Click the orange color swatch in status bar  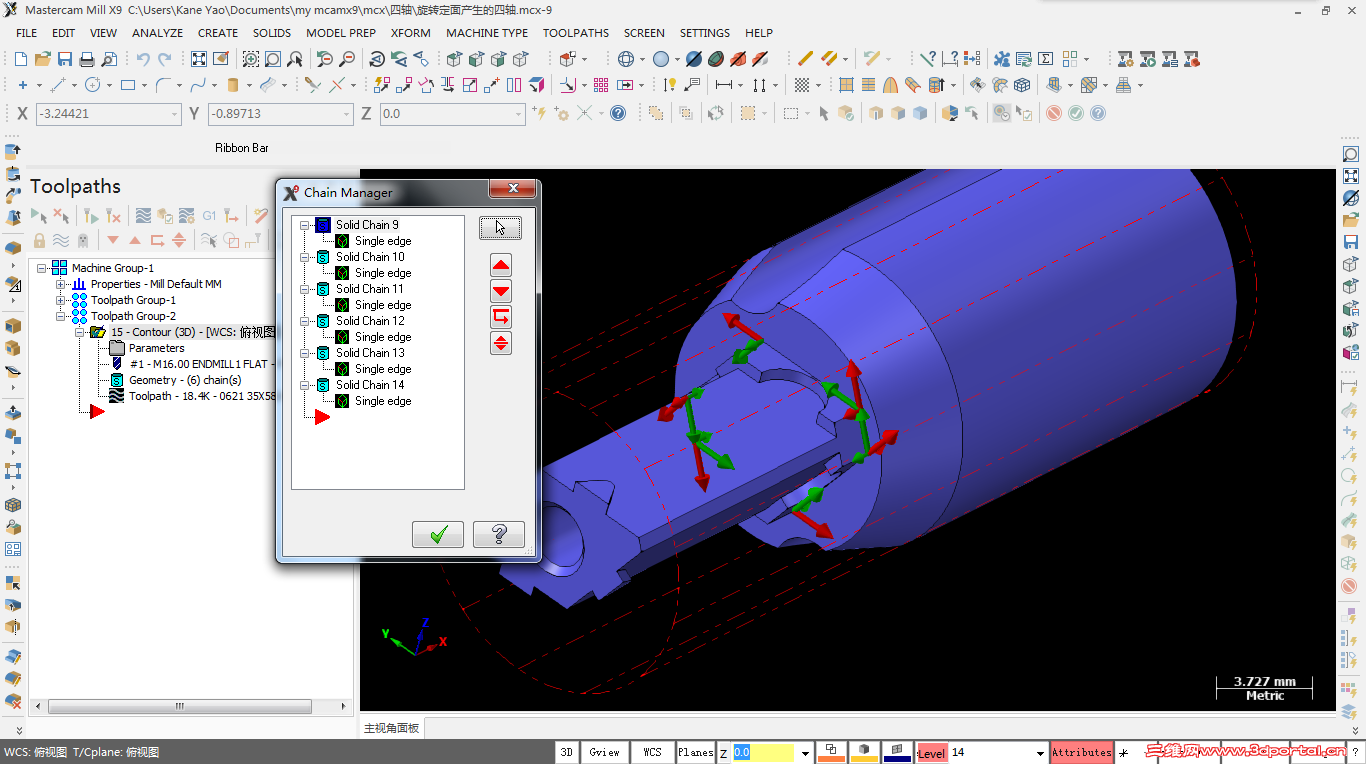pyautogui.click(x=831, y=752)
